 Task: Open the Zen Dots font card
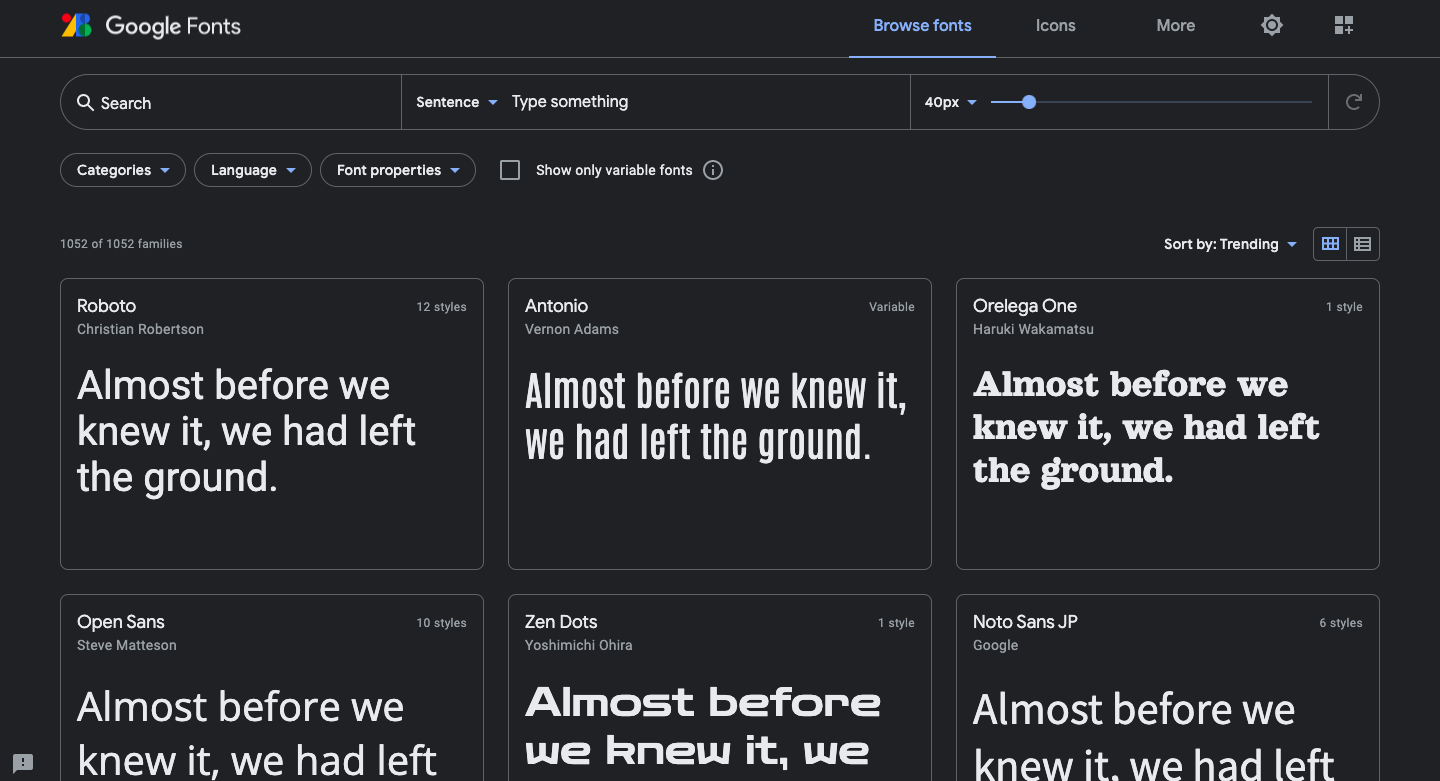click(720, 688)
